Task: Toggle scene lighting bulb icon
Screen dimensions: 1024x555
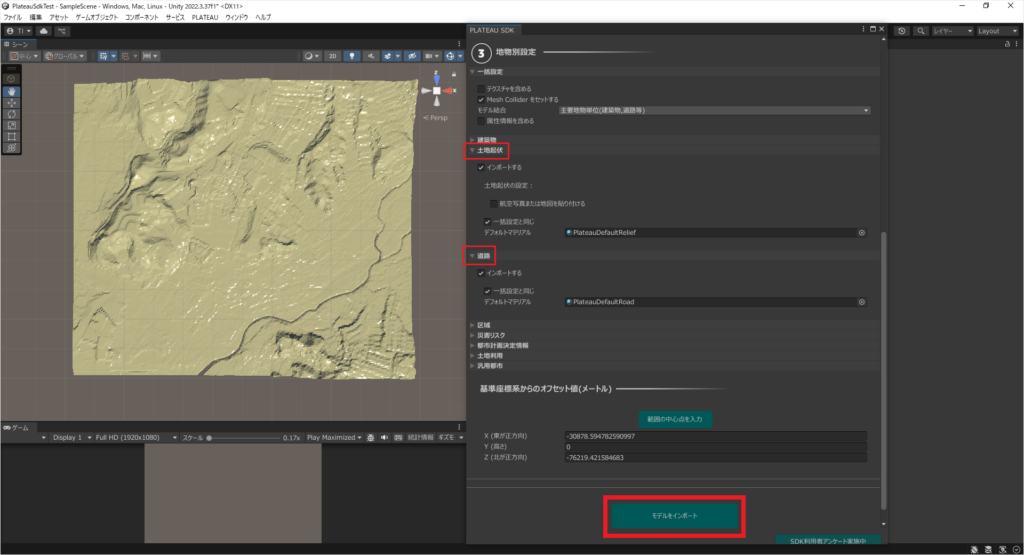Action: (x=352, y=56)
